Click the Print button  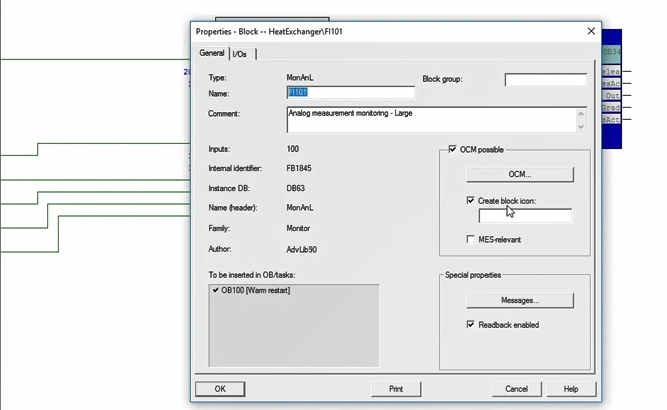coord(396,389)
